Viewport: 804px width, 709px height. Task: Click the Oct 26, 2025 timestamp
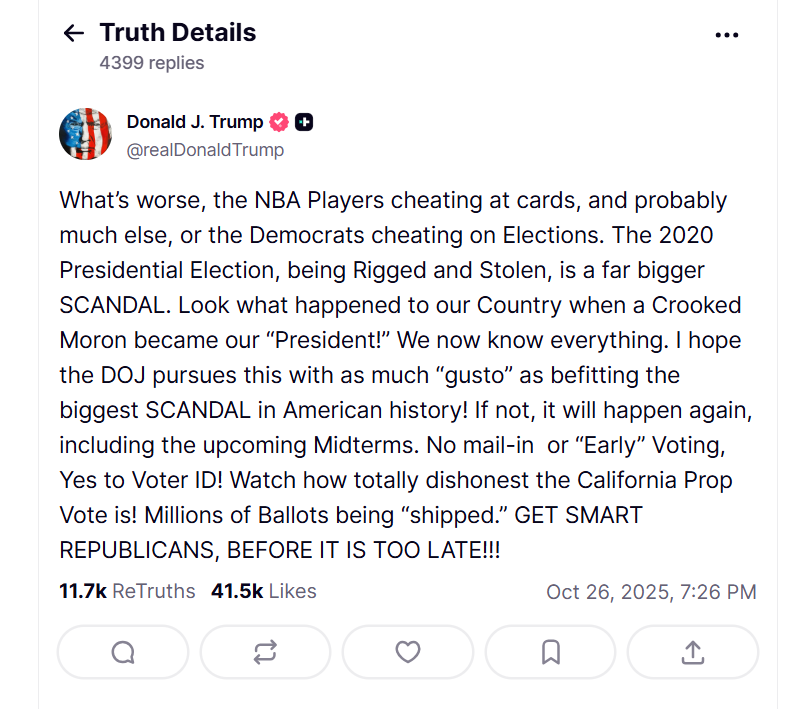click(650, 592)
